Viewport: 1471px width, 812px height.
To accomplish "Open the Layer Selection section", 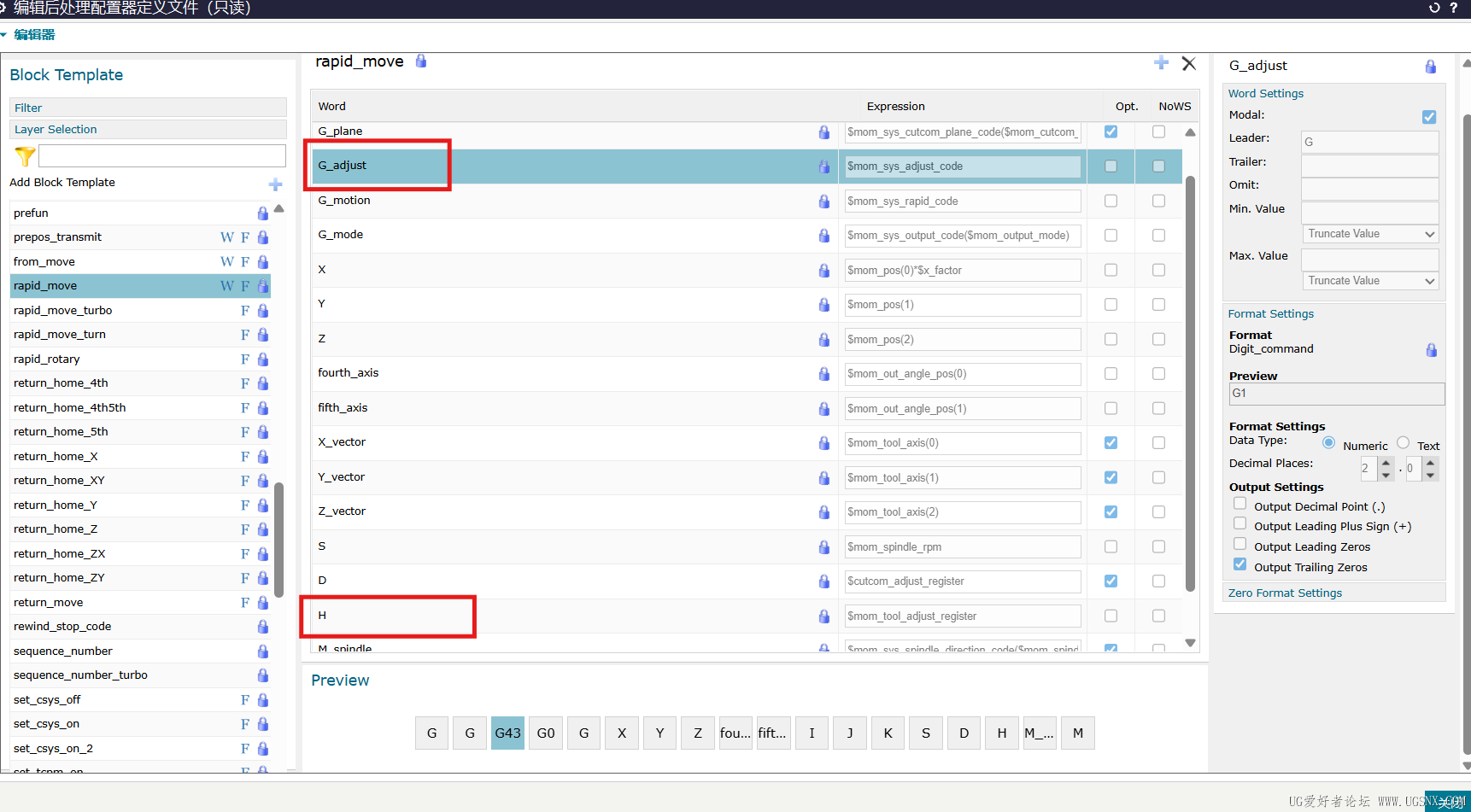I will tap(56, 130).
